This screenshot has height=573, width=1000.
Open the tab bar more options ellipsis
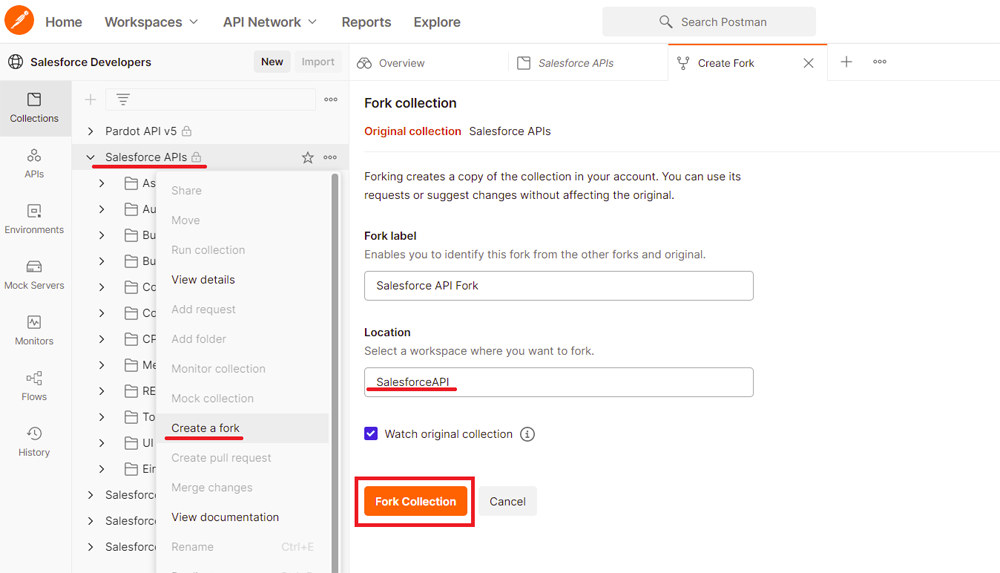880,62
